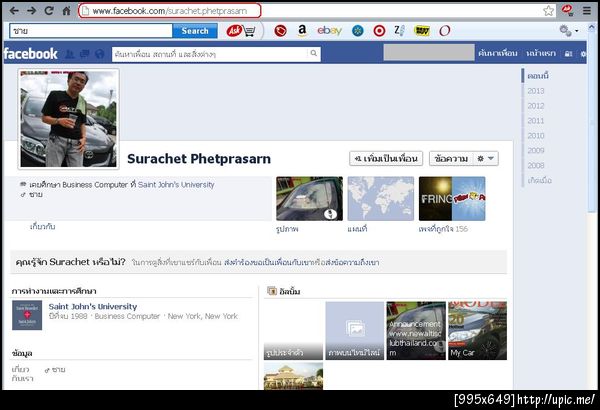Open gear dropdown beside message button
Screen dimensions: 600x410
486,158
